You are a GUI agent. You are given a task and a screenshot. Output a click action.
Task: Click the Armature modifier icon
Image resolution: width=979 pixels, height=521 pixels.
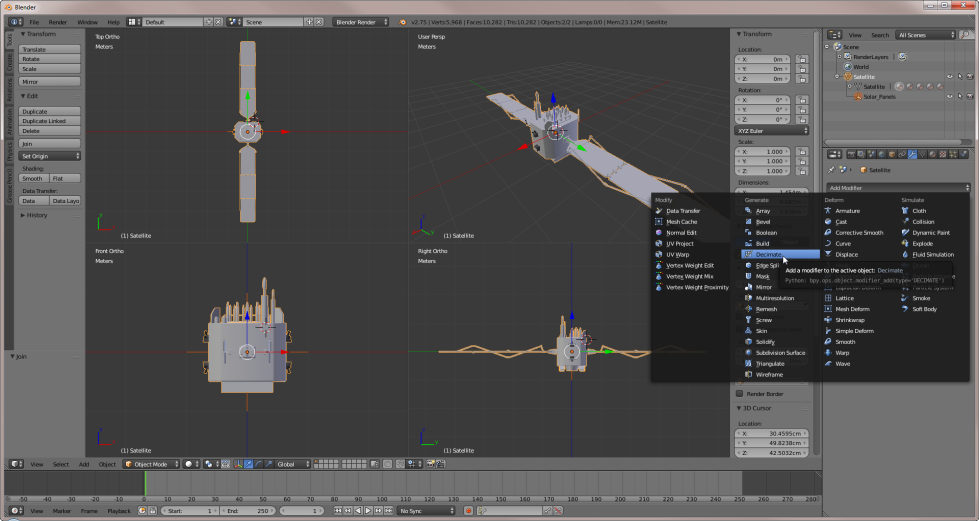tap(827, 211)
